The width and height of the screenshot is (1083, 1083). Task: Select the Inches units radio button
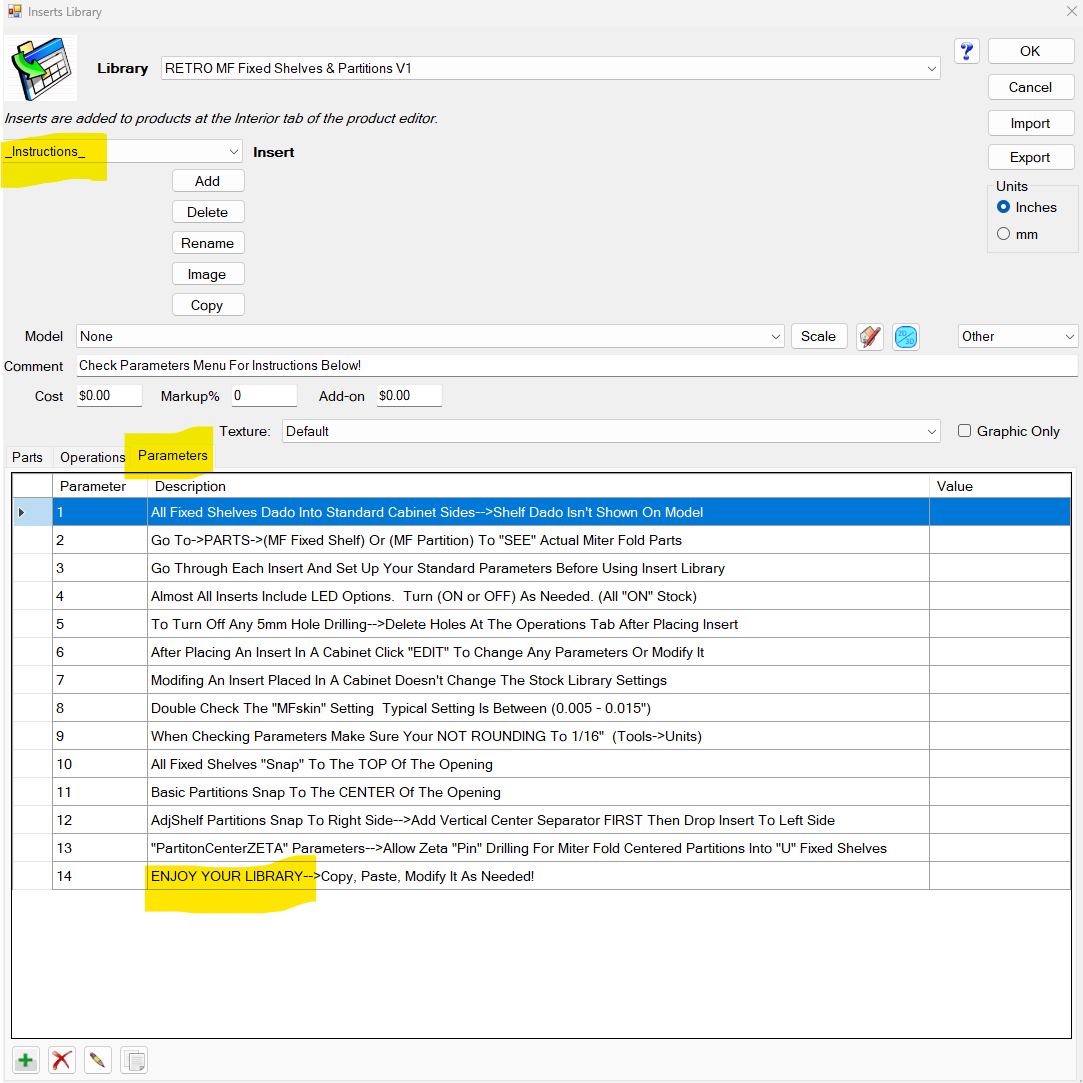(1004, 207)
